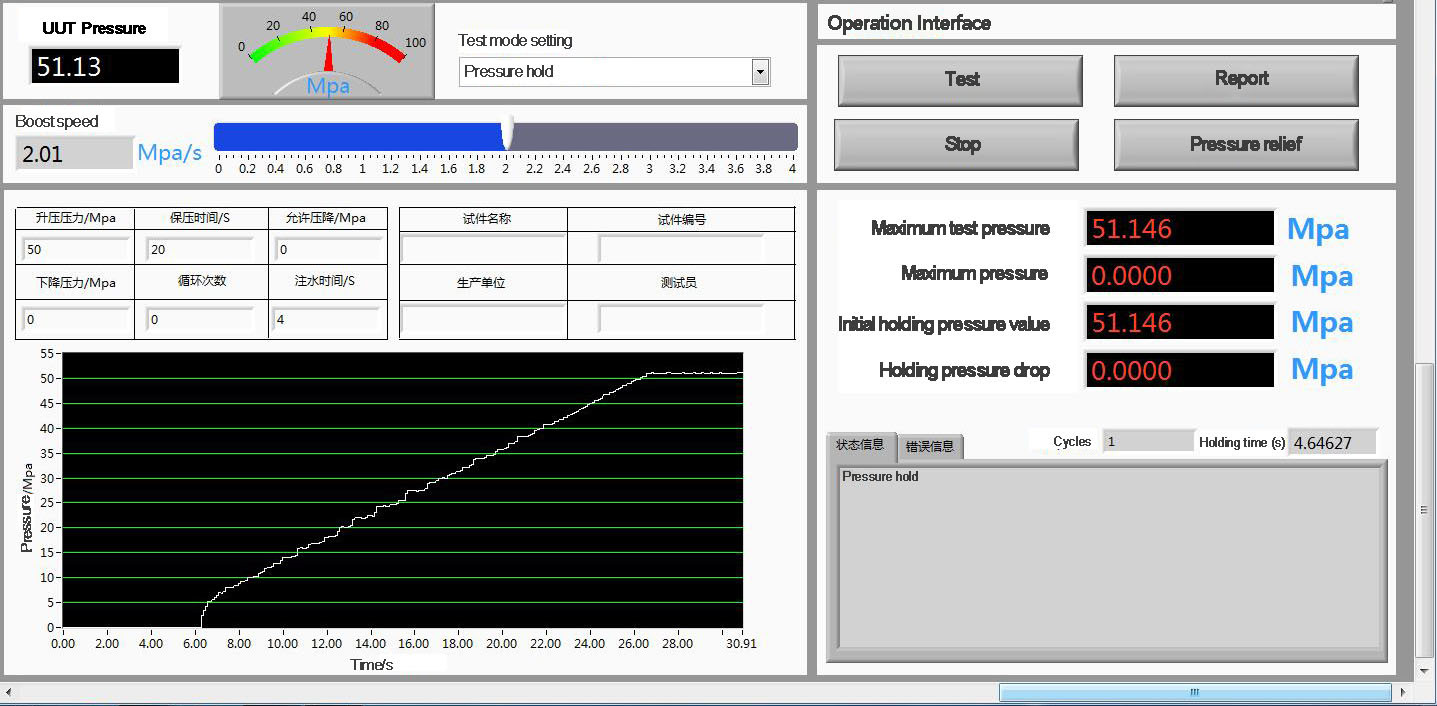The width and height of the screenshot is (1437, 706).
Task: Click the Boost speed slider thumb
Action: [507, 133]
